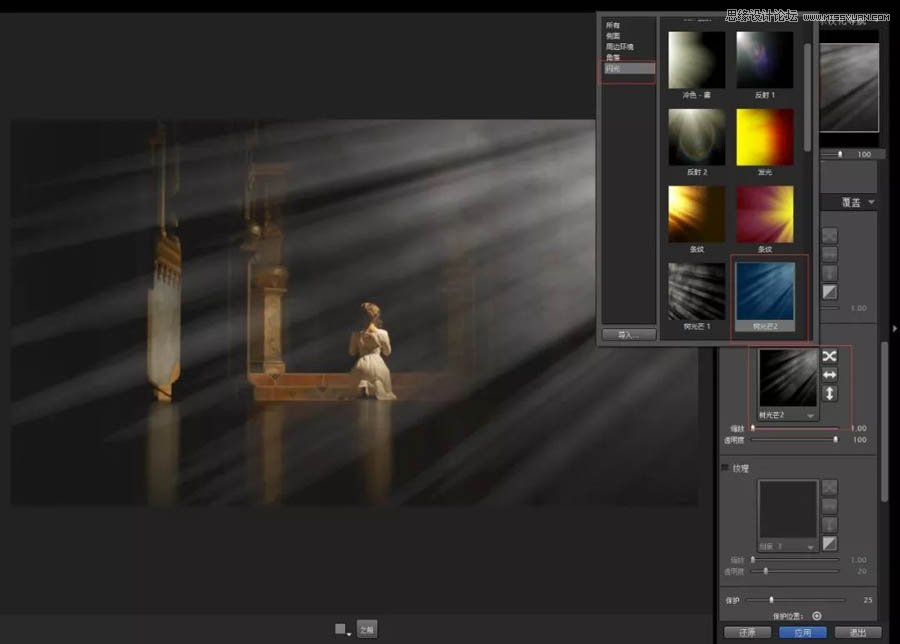Click the 保护 value 25

(x=868, y=600)
